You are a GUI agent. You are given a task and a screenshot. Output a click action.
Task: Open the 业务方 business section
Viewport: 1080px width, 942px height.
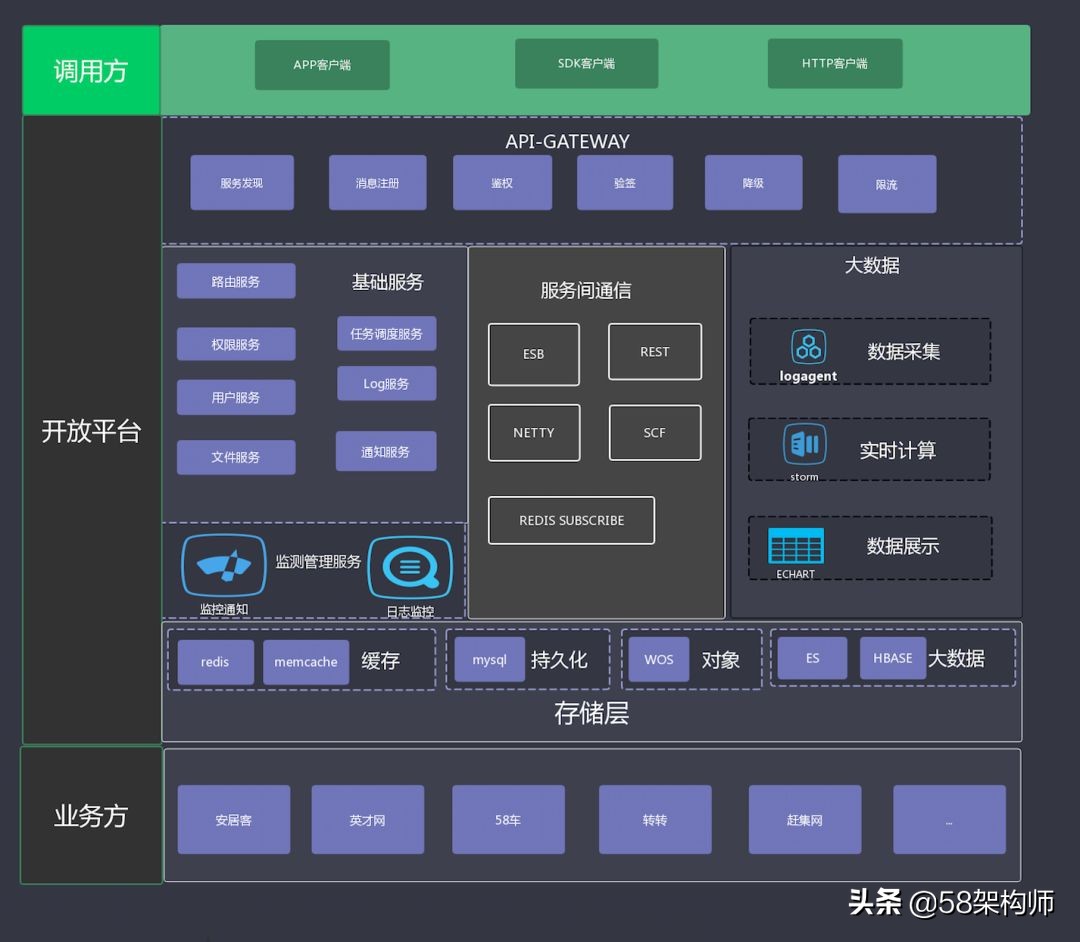(90, 817)
